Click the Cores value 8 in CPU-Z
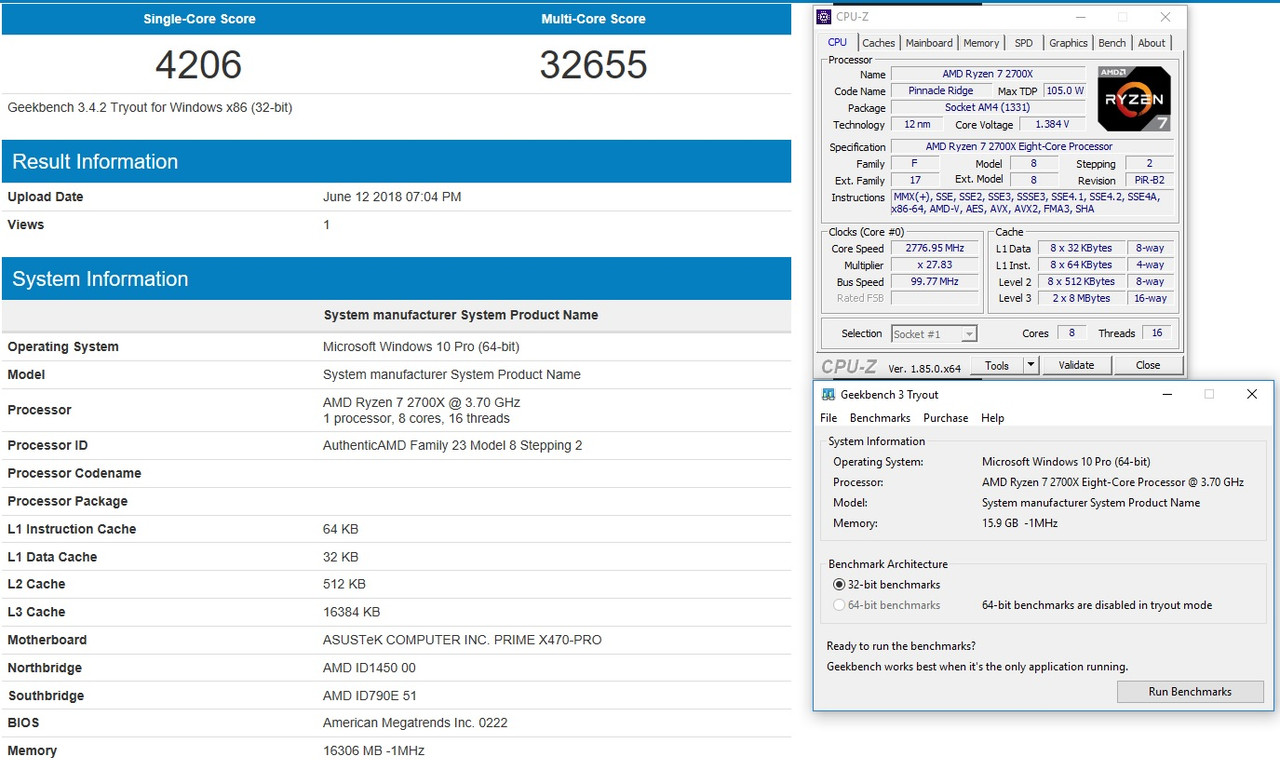The width and height of the screenshot is (1280, 772). 1072,334
